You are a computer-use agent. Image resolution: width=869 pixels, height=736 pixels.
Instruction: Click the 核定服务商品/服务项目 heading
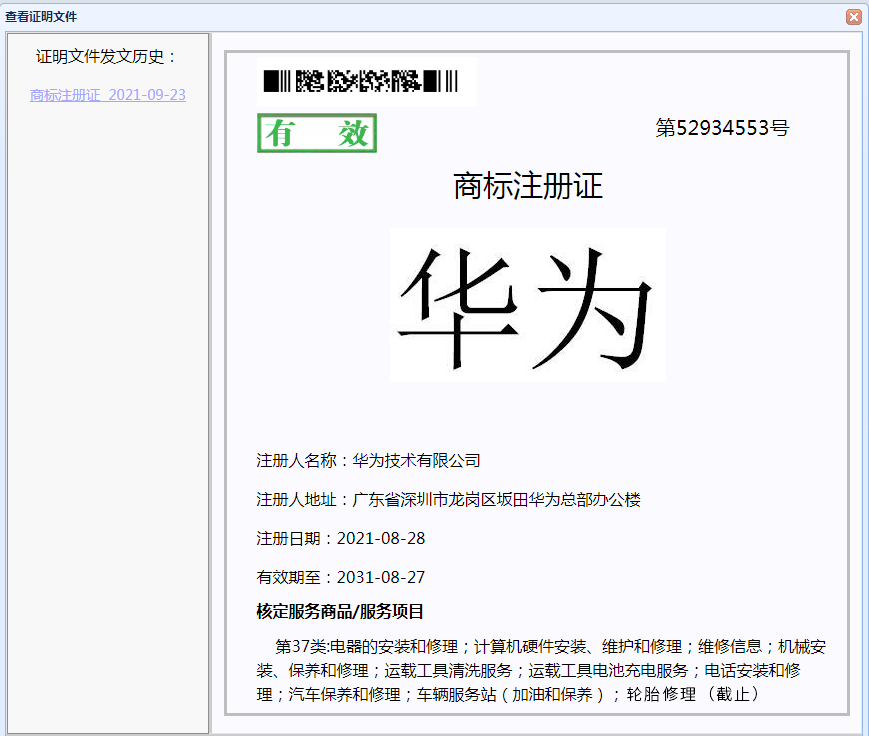pos(340,612)
